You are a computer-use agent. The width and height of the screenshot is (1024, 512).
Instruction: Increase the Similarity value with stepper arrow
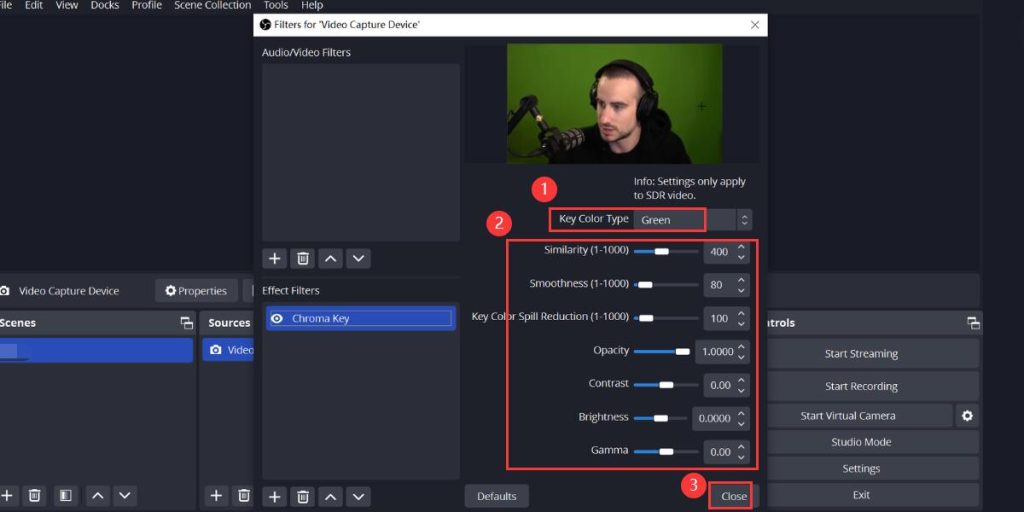741,247
